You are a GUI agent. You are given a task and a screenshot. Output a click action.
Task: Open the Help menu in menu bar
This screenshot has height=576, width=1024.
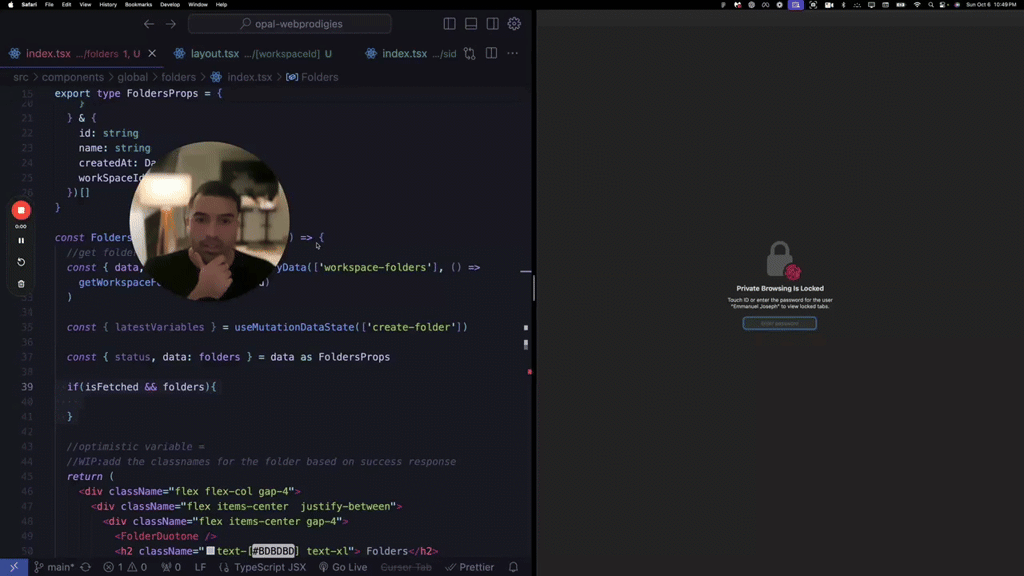coord(221,5)
